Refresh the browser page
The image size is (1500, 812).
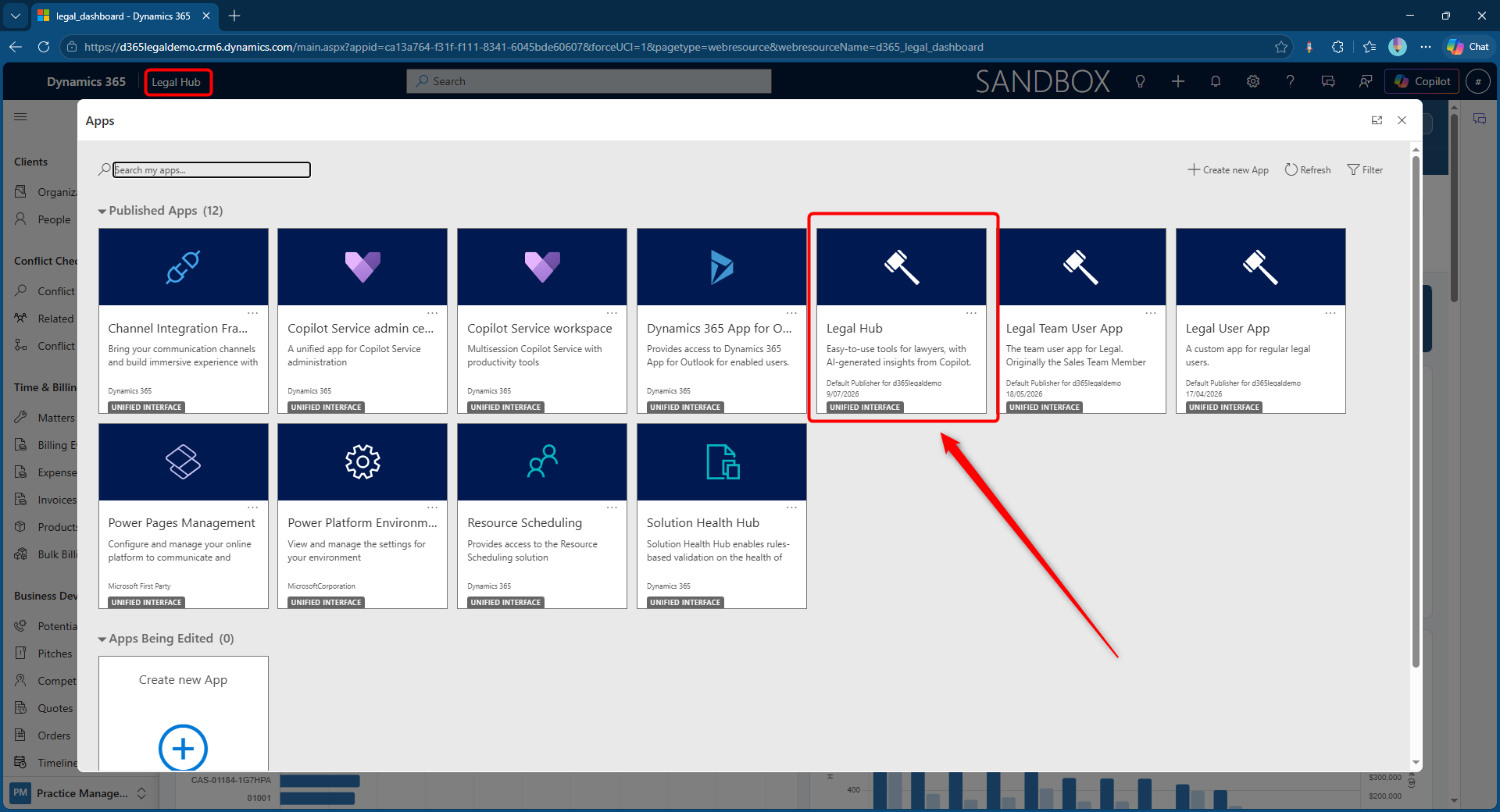point(44,47)
